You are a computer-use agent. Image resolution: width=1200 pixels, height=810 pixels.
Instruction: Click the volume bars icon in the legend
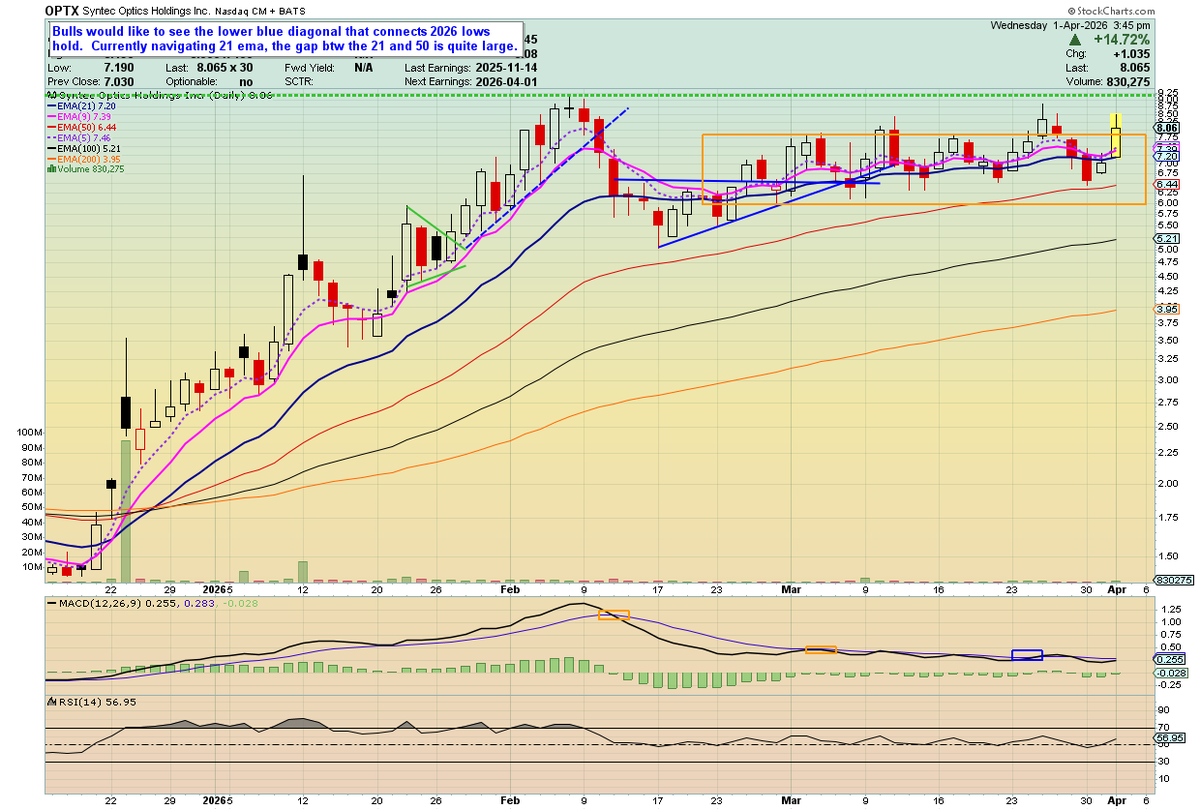coord(51,169)
